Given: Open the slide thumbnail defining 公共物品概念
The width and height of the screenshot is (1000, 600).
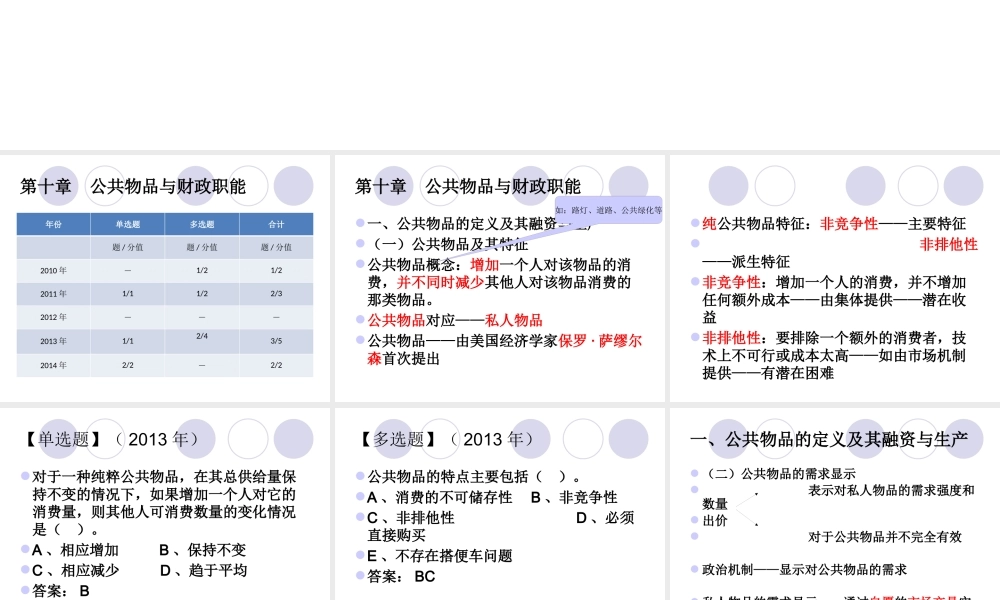Looking at the screenshot, I should tap(499, 278).
